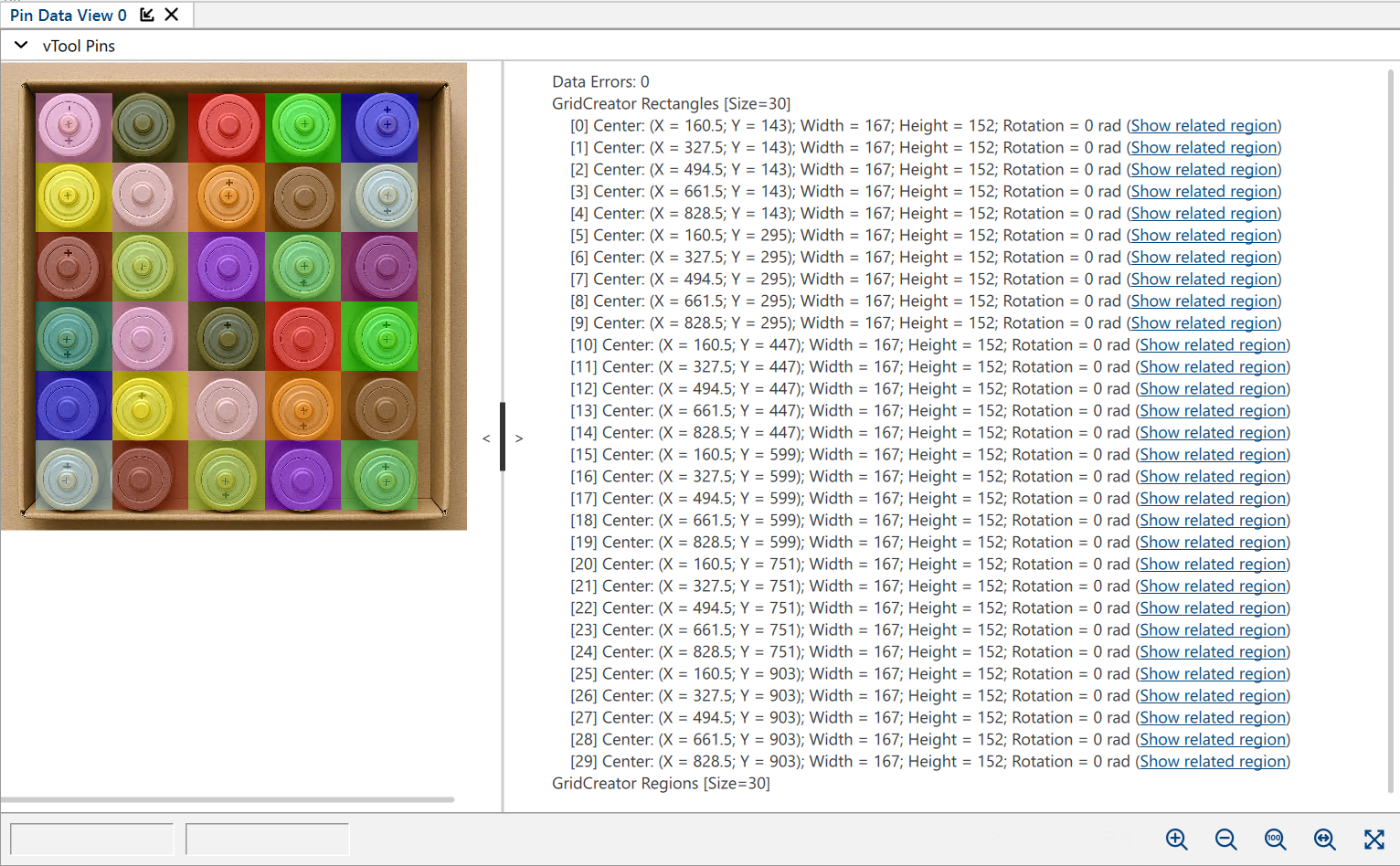Click the horizontal scrollbar below the image

click(228, 799)
